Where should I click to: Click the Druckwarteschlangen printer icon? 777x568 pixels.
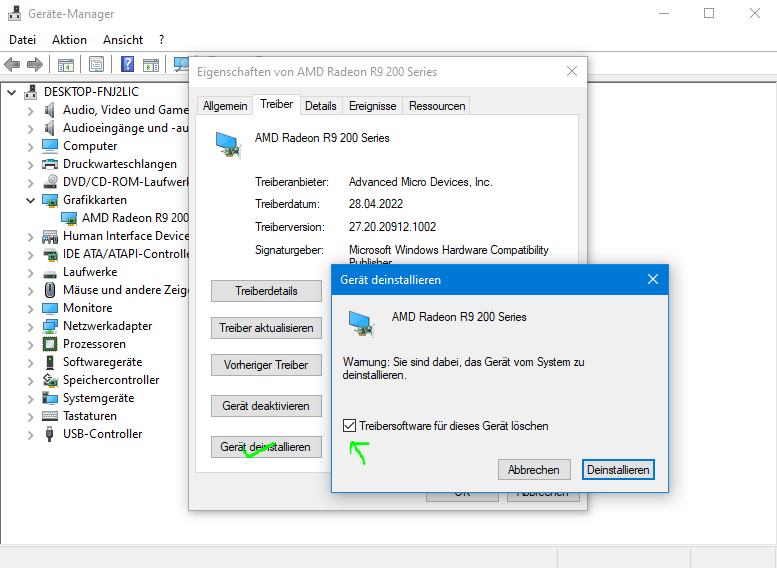50,164
